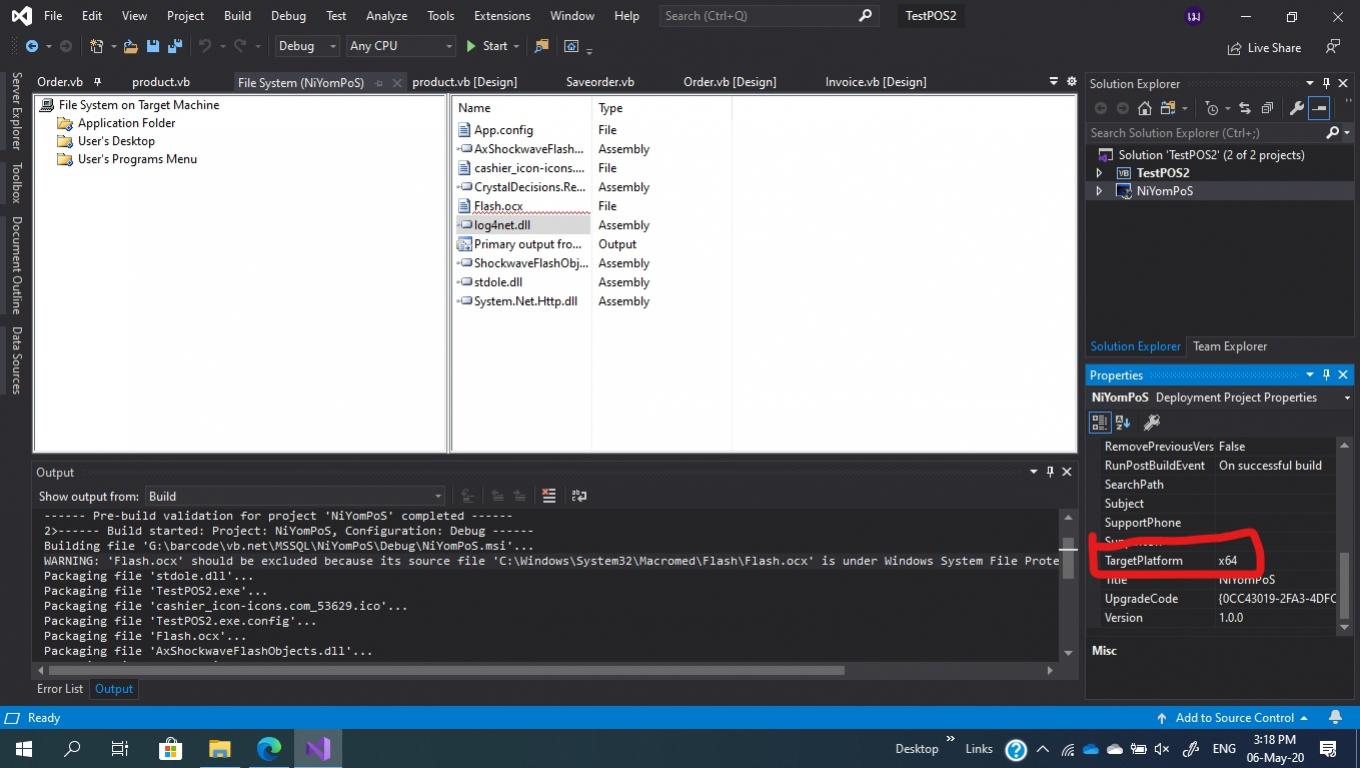Click Clear All in Output toolbar
The width and height of the screenshot is (1360, 768).
(548, 496)
